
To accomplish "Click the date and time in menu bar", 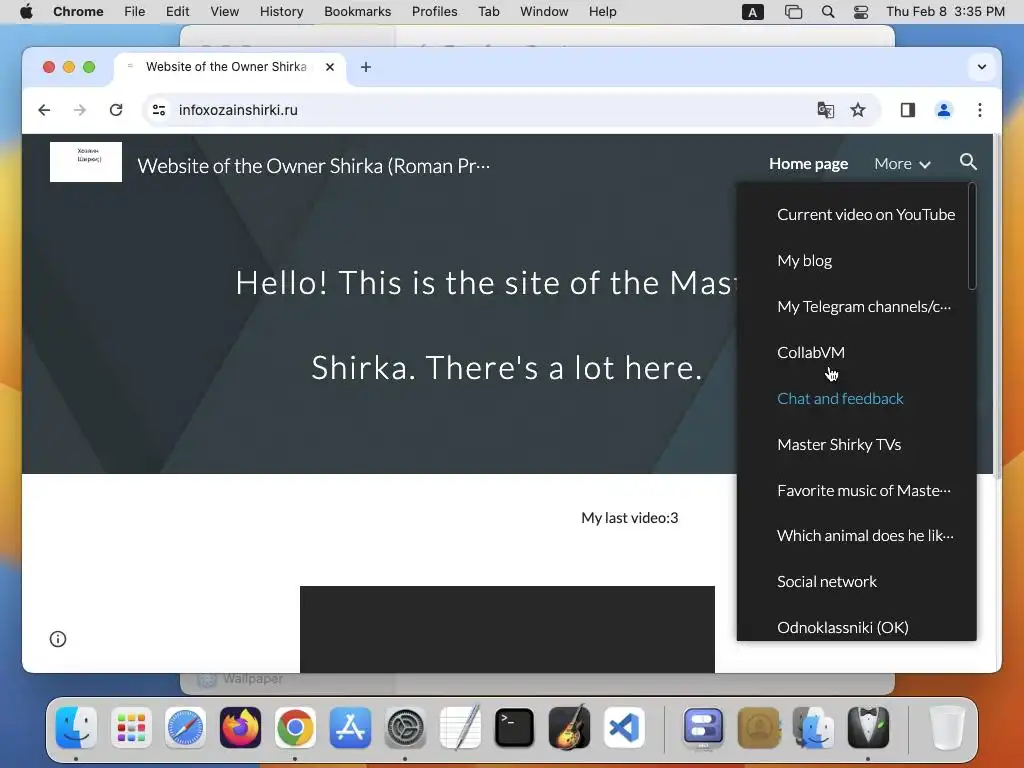I will tap(945, 12).
